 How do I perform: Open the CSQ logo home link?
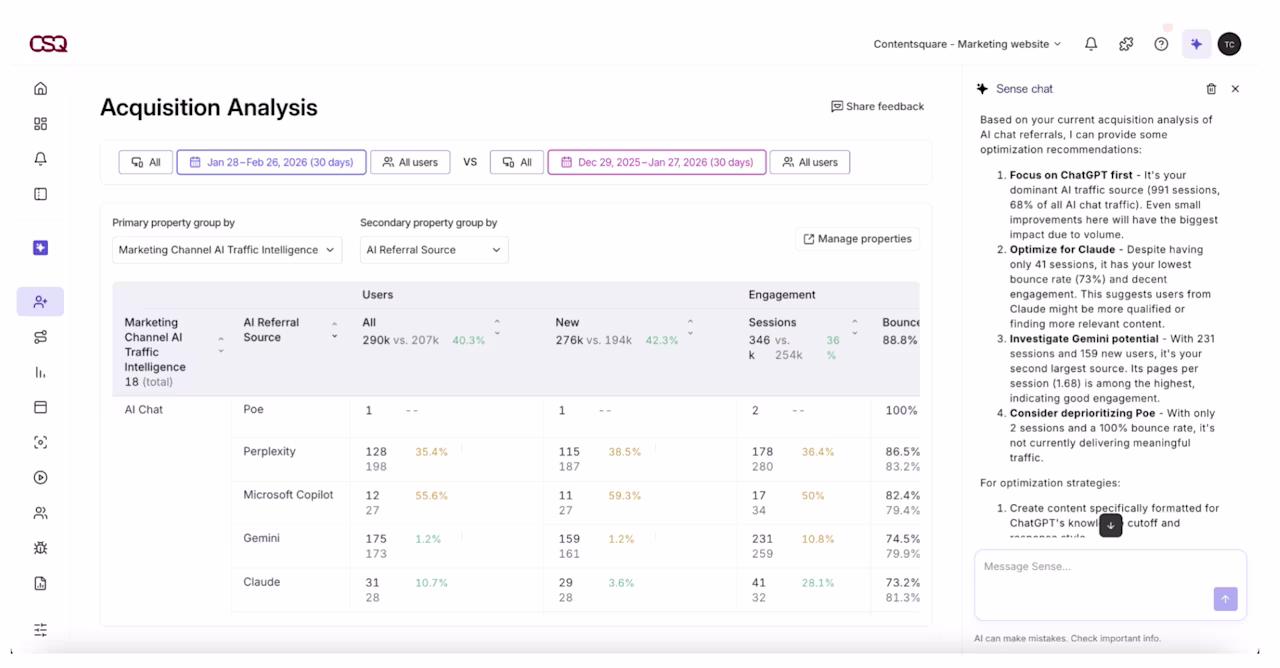[x=48, y=44]
